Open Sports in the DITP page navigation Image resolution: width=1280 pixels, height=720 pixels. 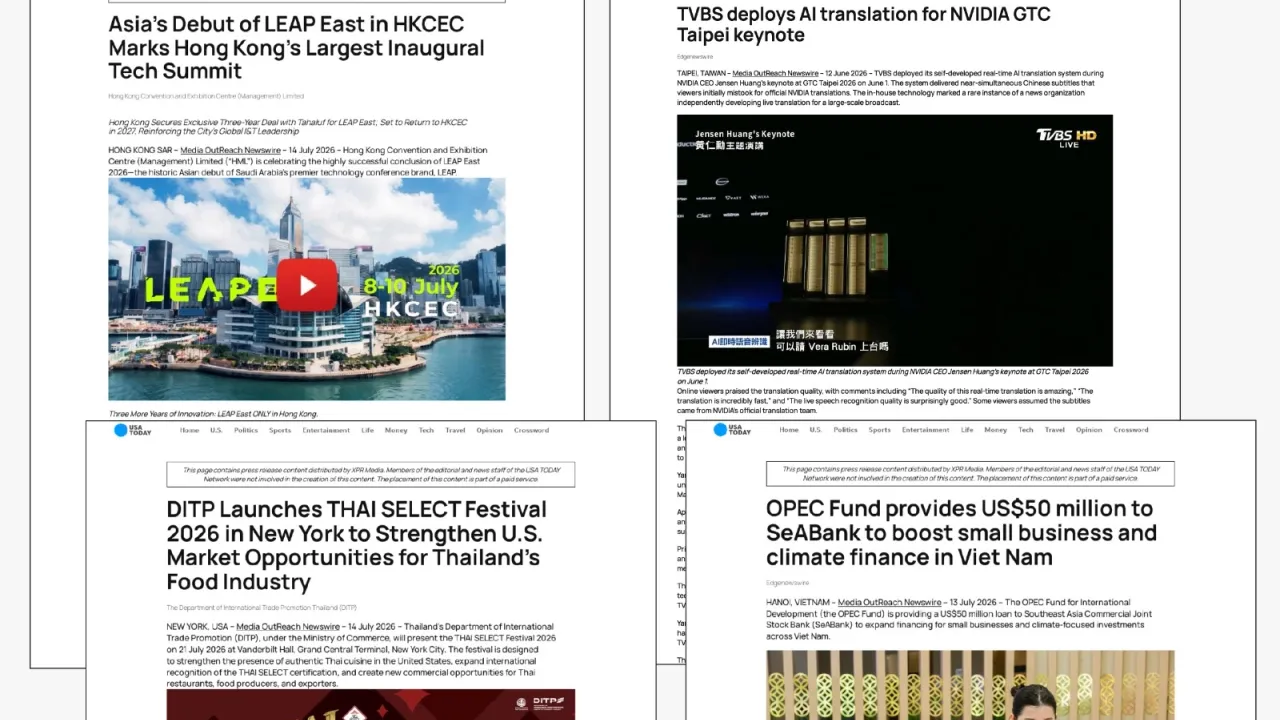pos(280,430)
